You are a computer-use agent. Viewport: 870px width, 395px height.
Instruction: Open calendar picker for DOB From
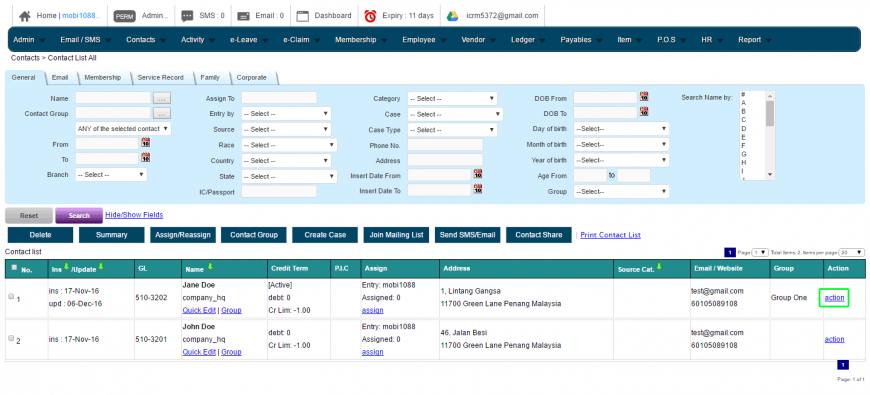pyautogui.click(x=644, y=97)
